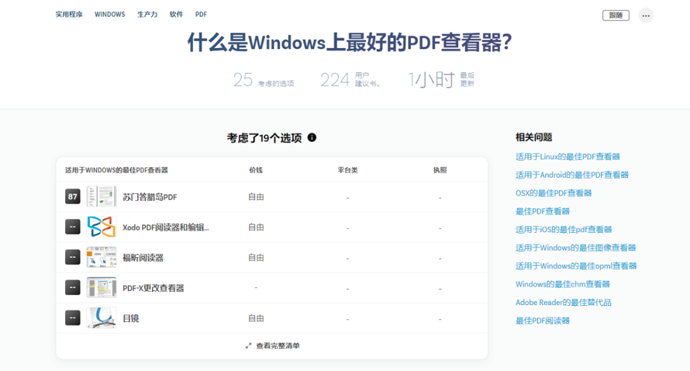The width and height of the screenshot is (690, 371).
Task: Click the PDF-X更改查看器 thumbnail
Action: [101, 287]
